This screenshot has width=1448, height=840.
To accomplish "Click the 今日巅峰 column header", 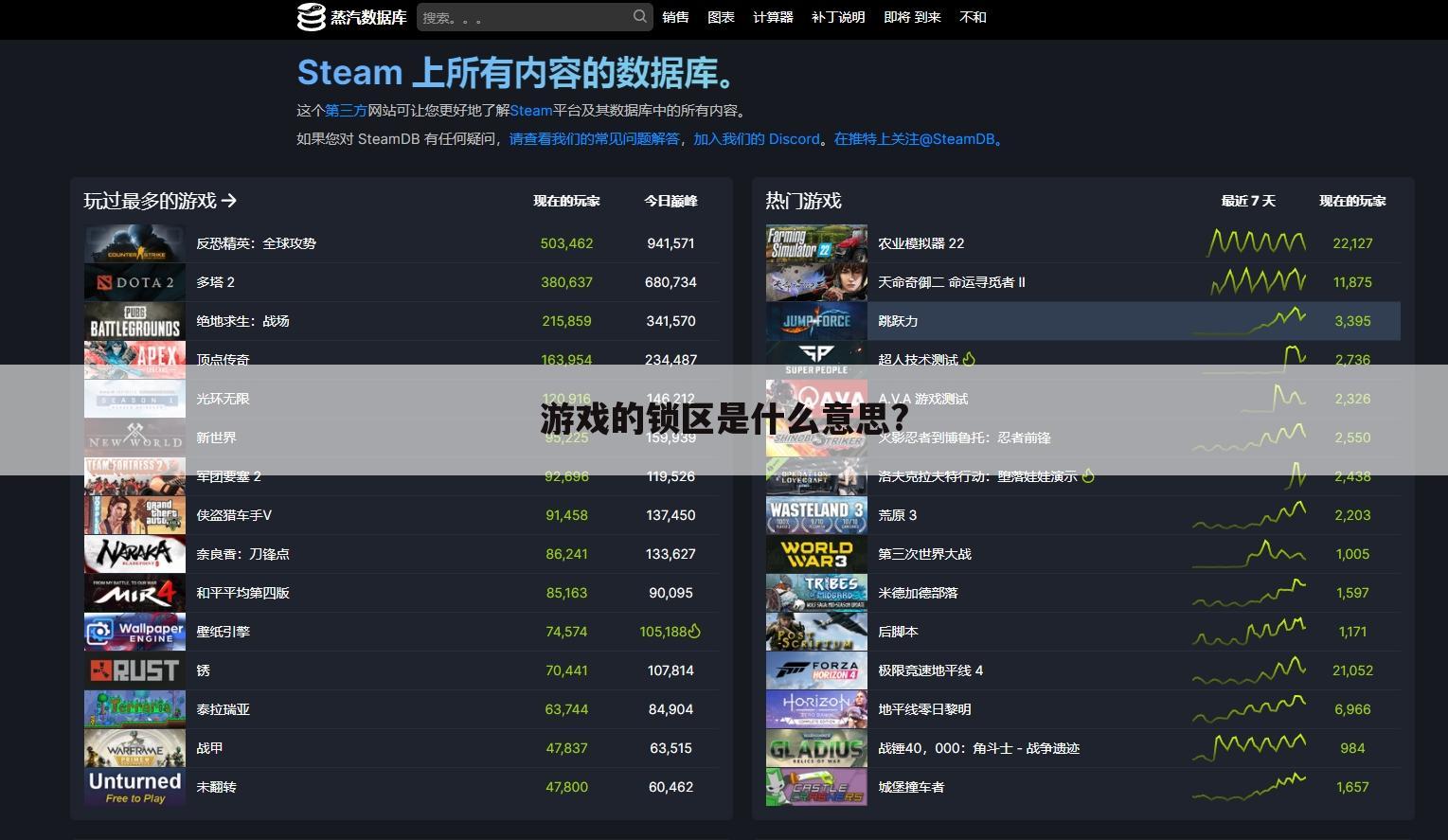I will pos(670,201).
